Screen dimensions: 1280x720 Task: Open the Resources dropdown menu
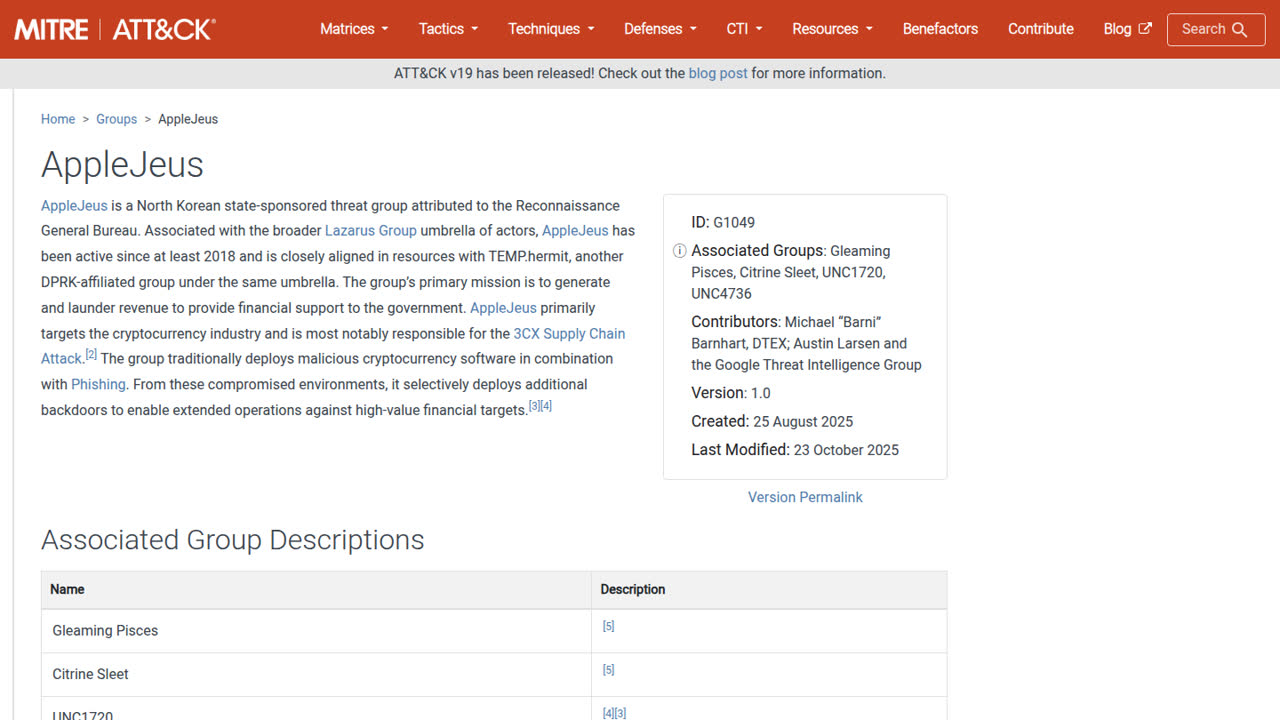point(832,29)
